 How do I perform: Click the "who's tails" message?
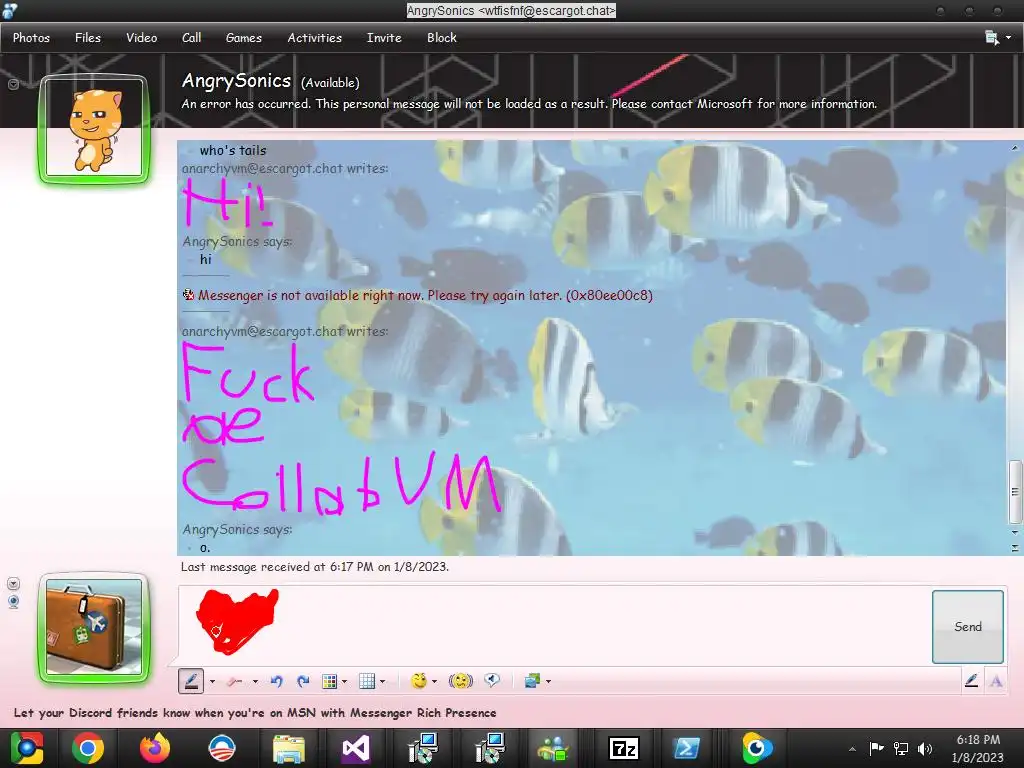(233, 150)
